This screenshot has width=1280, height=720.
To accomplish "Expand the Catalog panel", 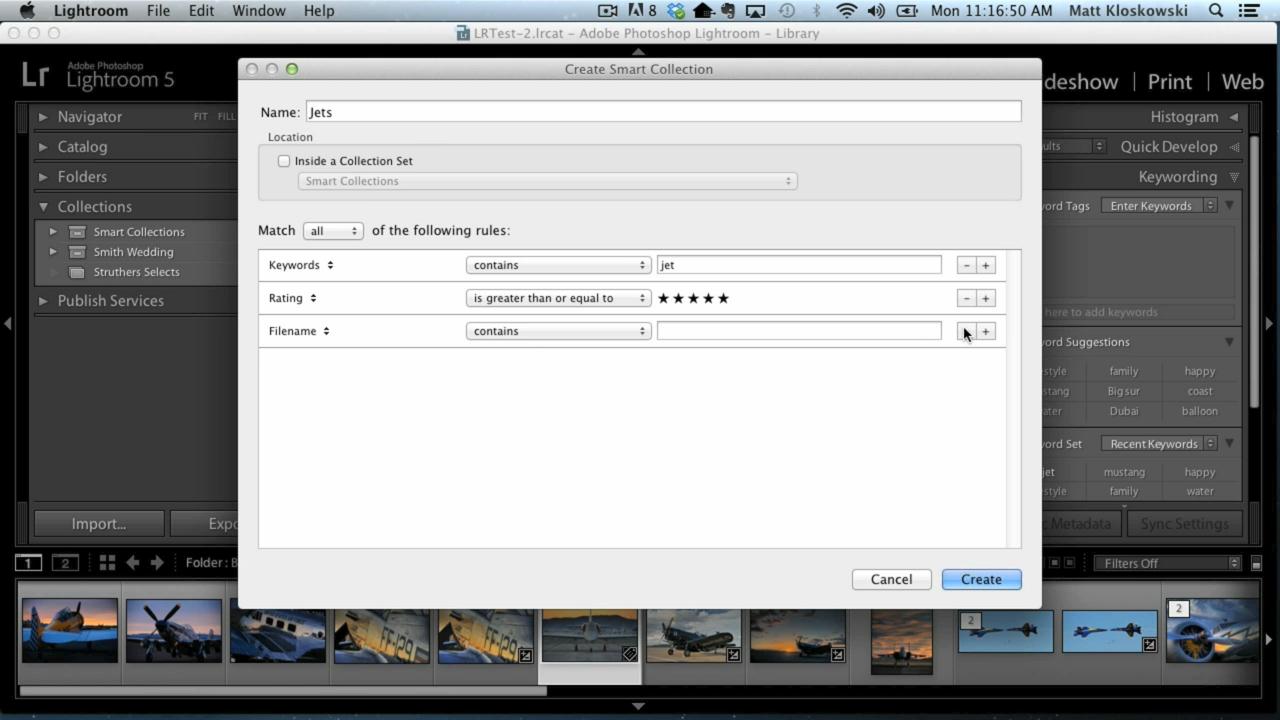I will tap(43, 147).
